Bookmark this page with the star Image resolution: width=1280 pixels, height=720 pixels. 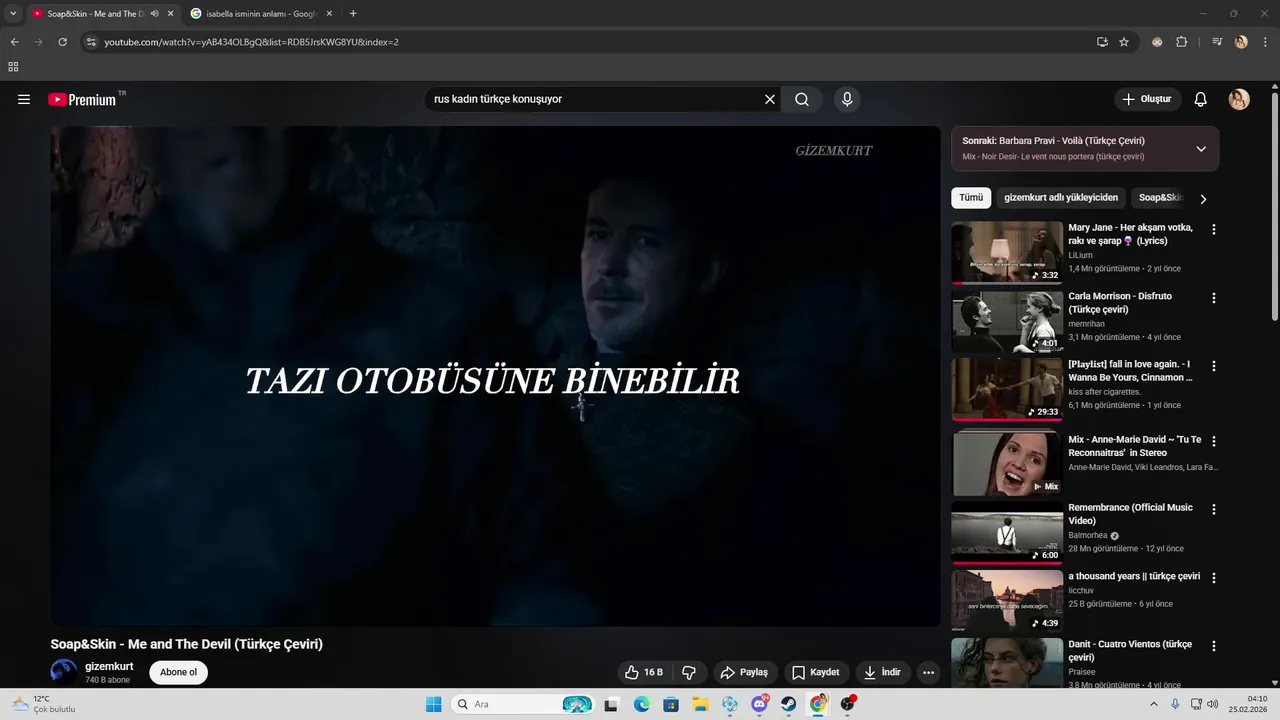[1124, 42]
